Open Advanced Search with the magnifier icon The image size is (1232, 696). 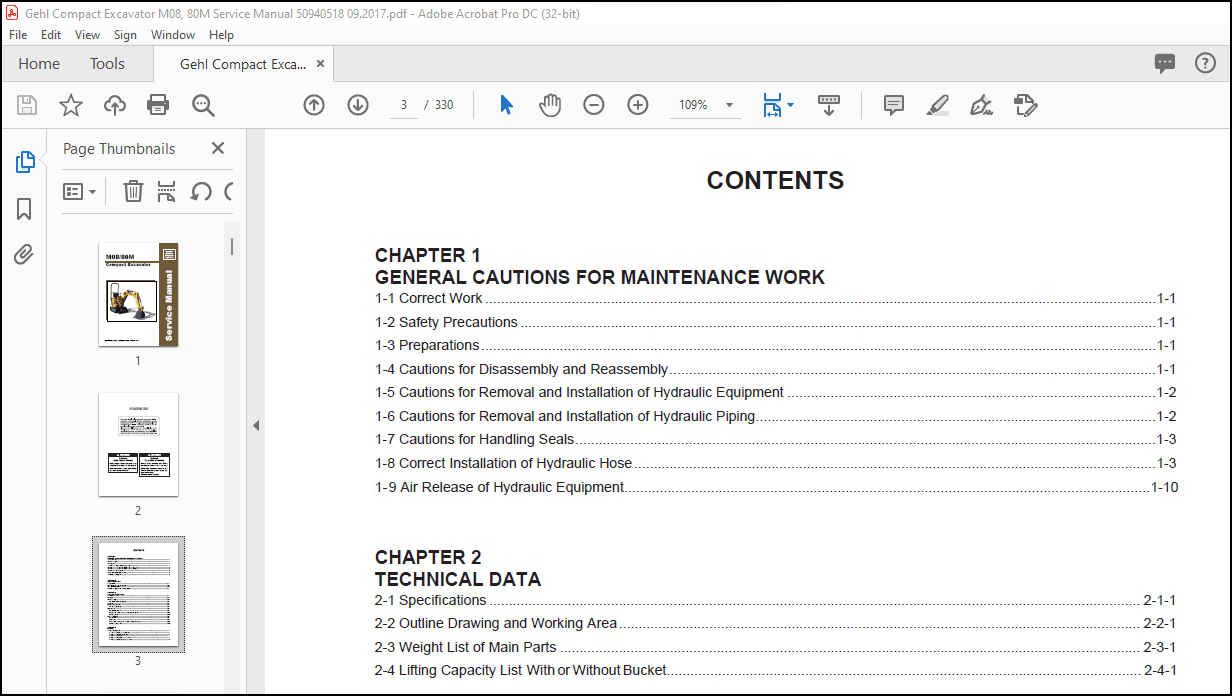click(203, 104)
